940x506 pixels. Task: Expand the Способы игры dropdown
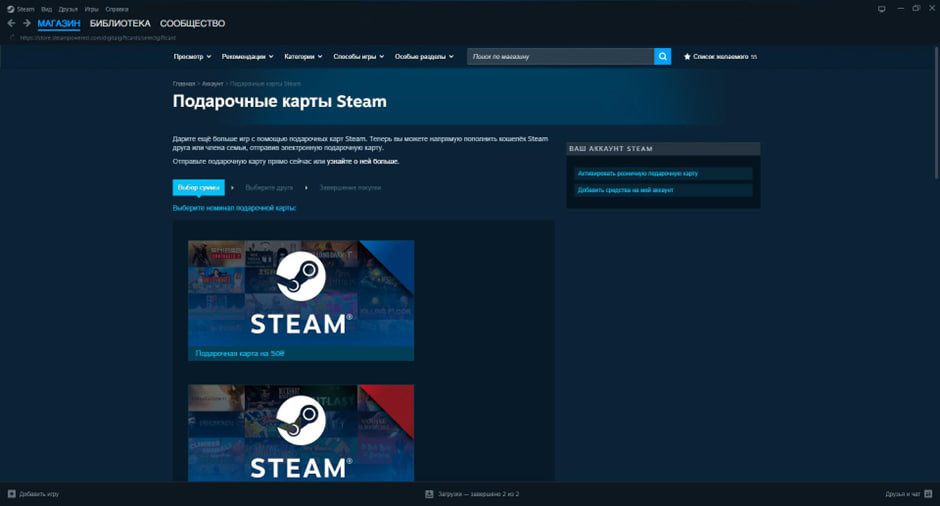(358, 56)
